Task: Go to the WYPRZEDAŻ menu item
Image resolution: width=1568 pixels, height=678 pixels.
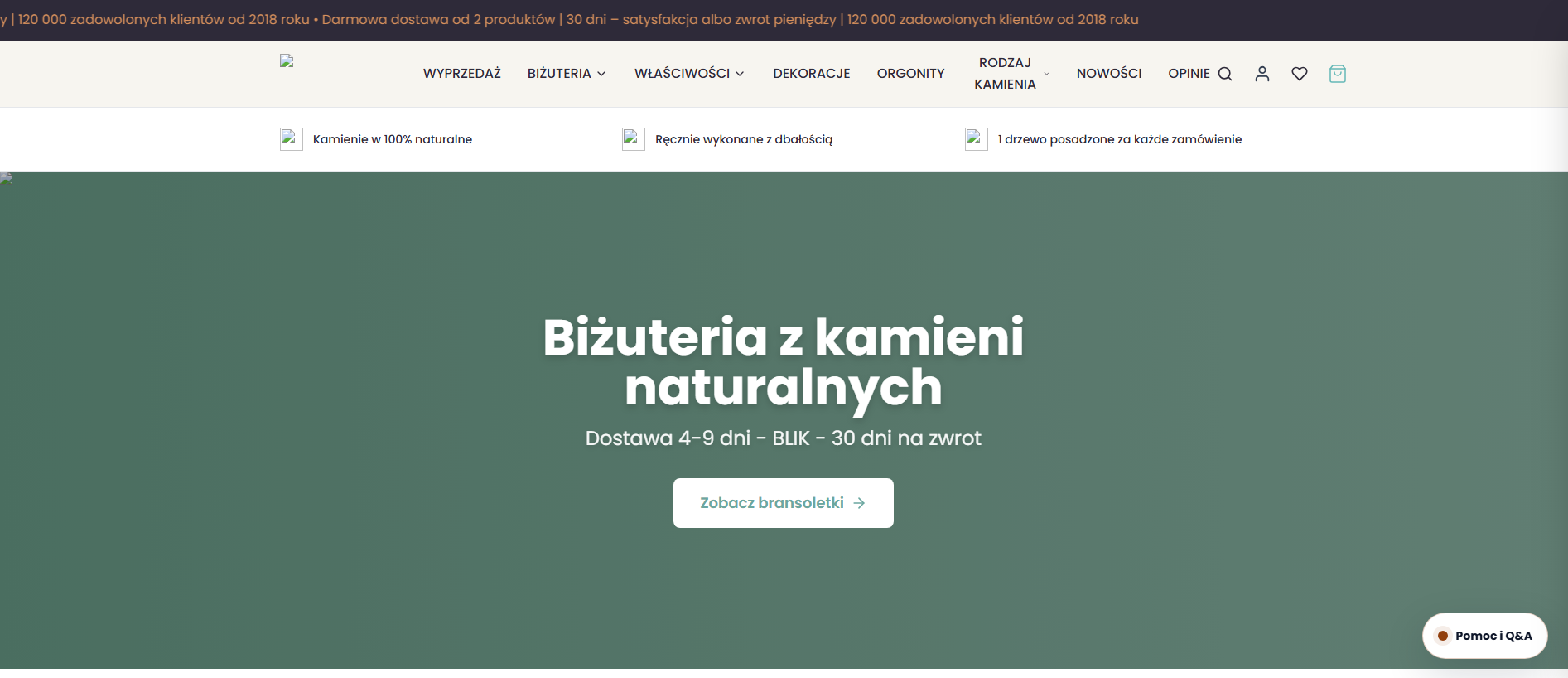Action: click(x=462, y=74)
